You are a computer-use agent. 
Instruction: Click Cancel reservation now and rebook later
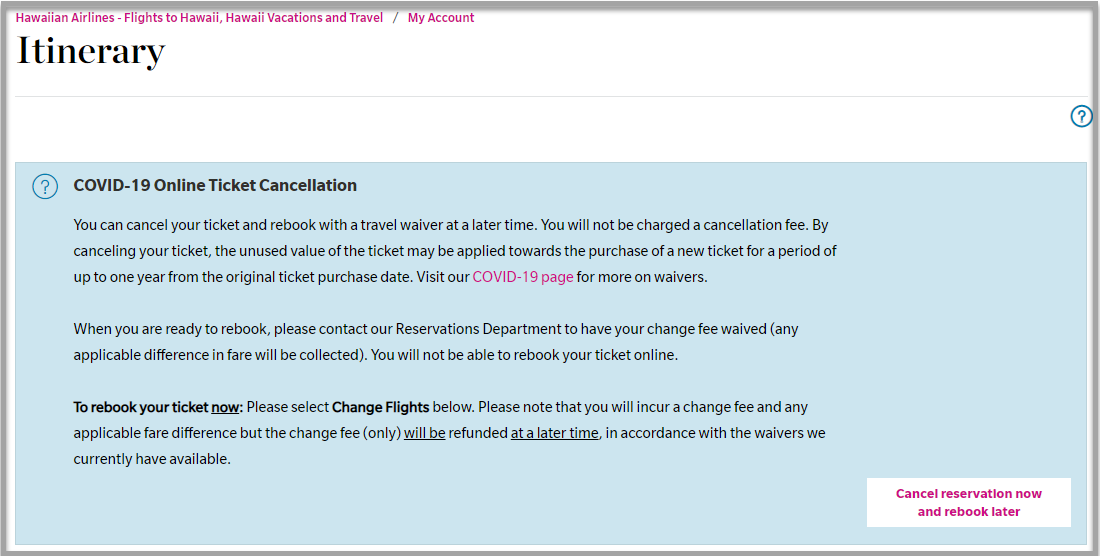[x=968, y=502]
